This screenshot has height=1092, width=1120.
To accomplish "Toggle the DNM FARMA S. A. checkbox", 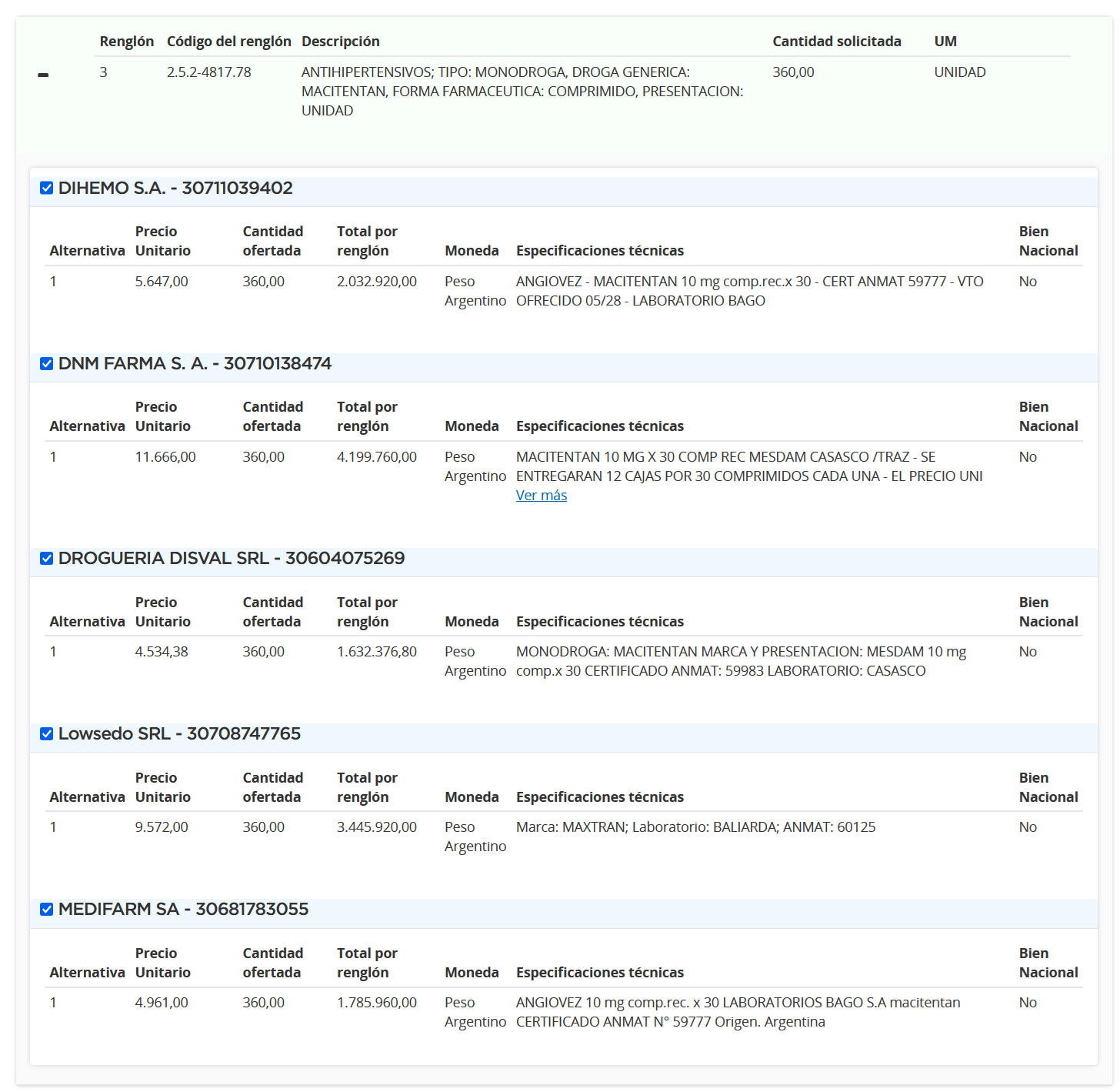I will pos(47,363).
